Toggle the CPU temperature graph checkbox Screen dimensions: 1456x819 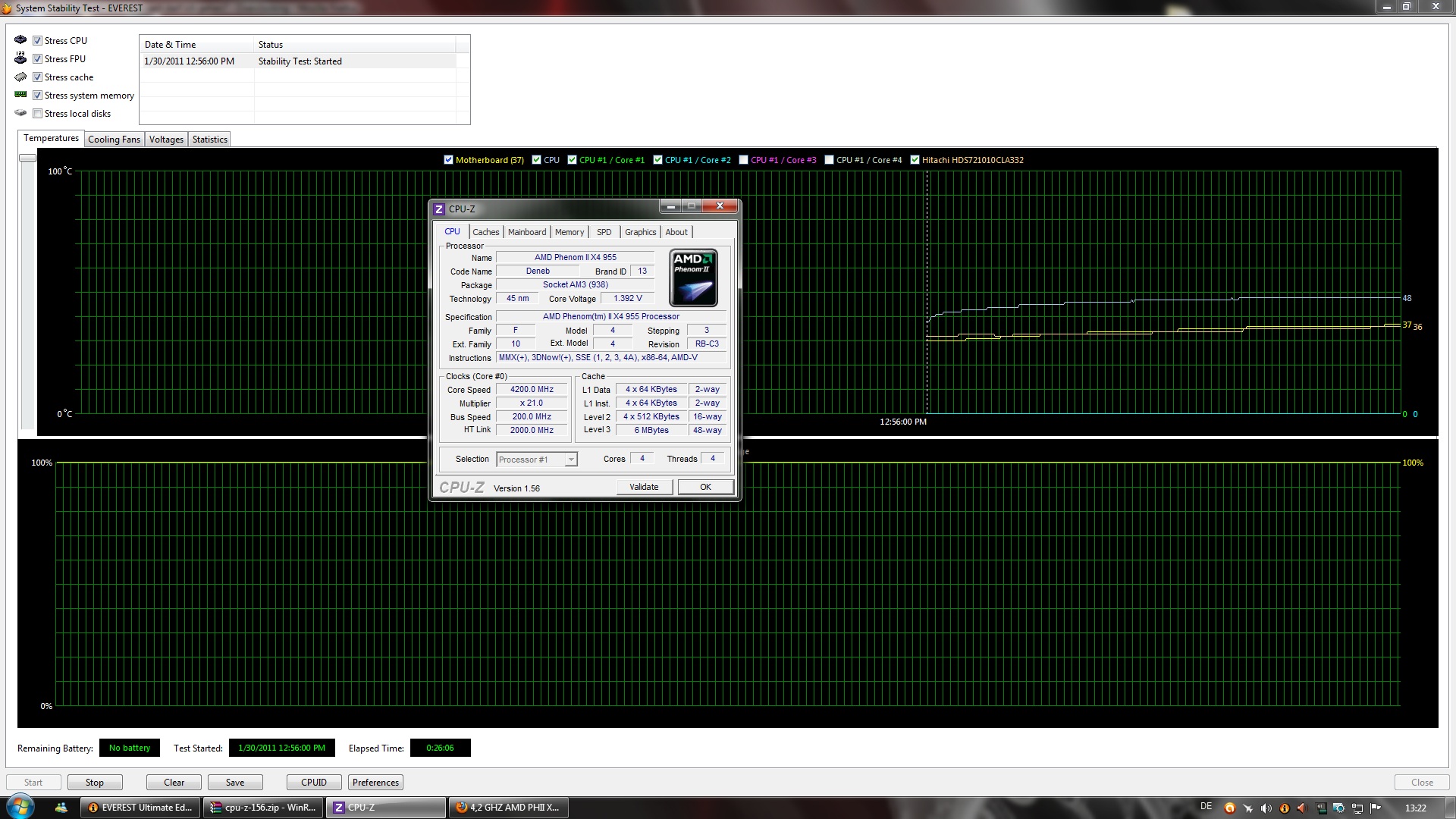click(536, 159)
